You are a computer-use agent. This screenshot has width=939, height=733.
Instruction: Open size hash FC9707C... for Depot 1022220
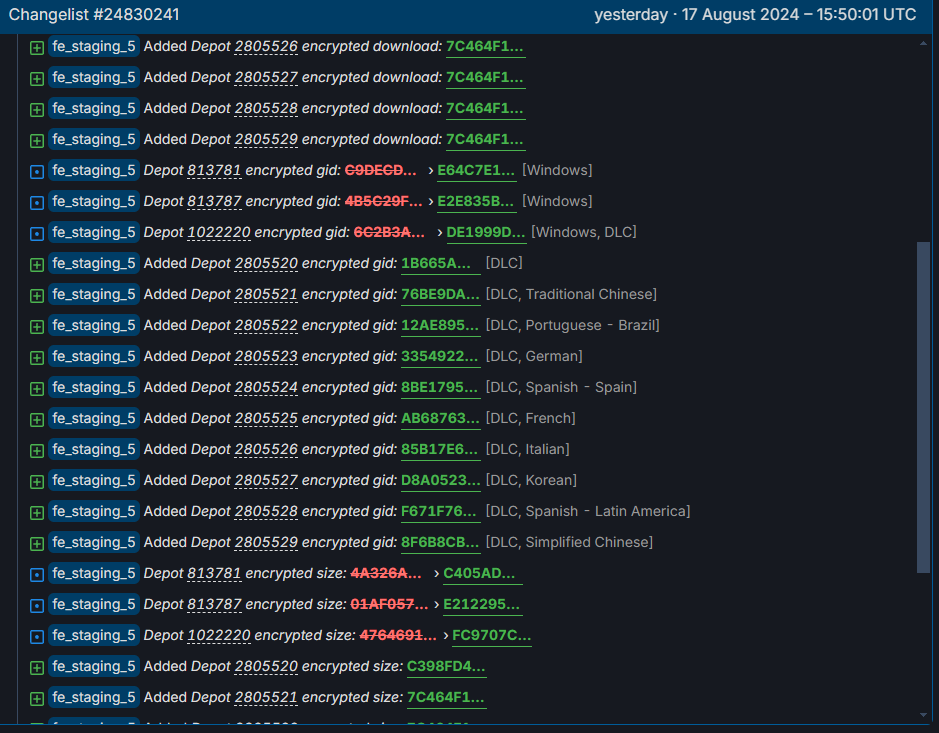(x=492, y=635)
